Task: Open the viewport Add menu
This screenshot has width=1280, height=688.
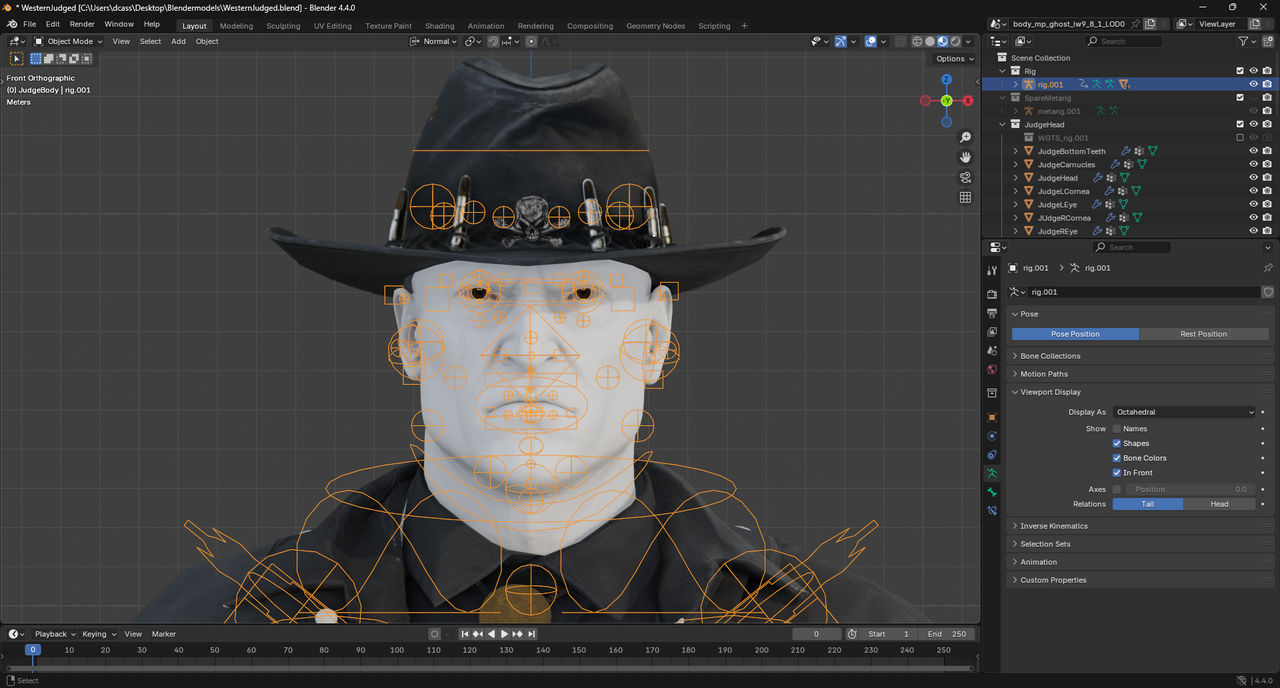Action: tap(178, 41)
